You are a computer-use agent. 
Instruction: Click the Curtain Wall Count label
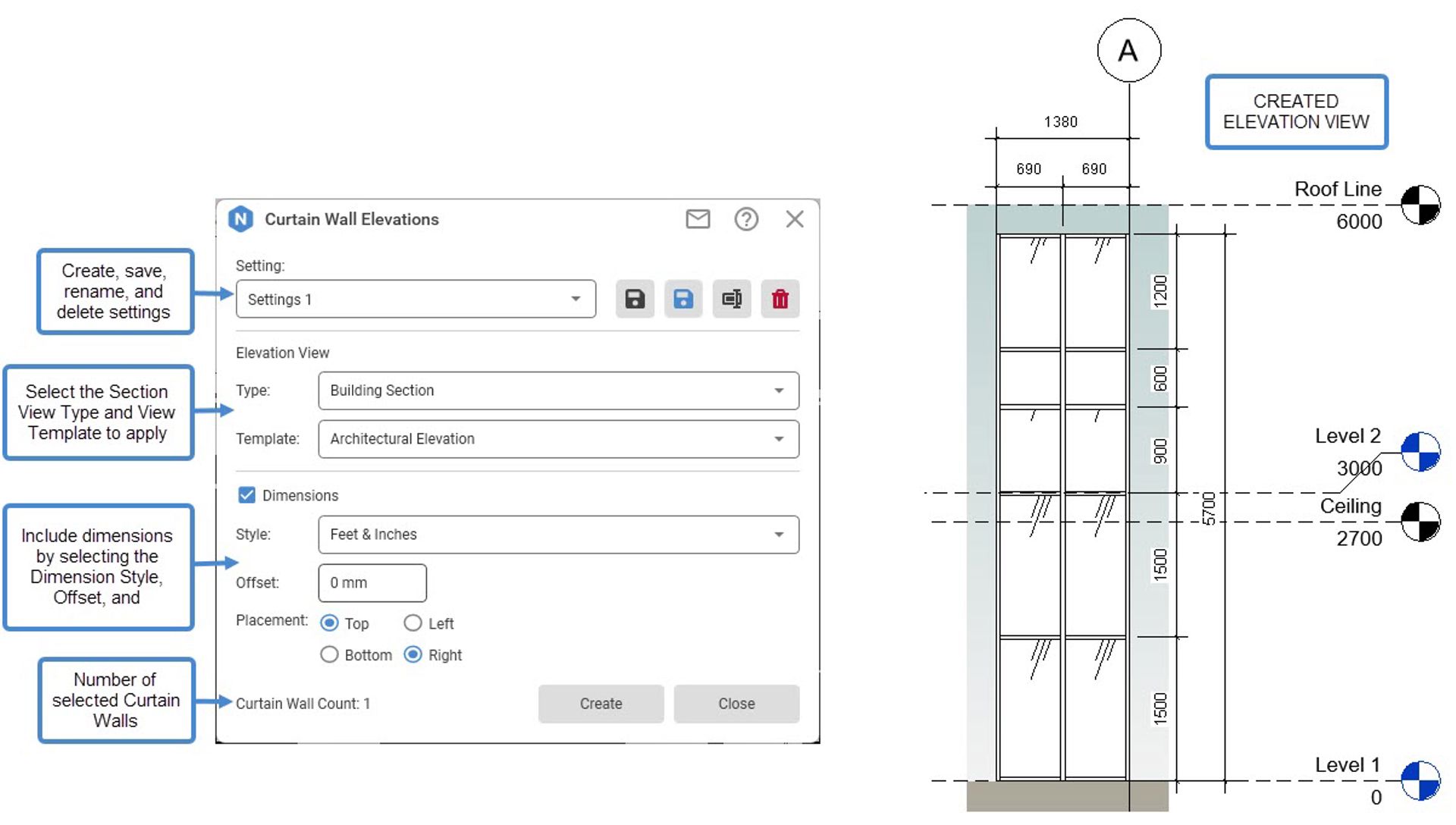pos(303,703)
